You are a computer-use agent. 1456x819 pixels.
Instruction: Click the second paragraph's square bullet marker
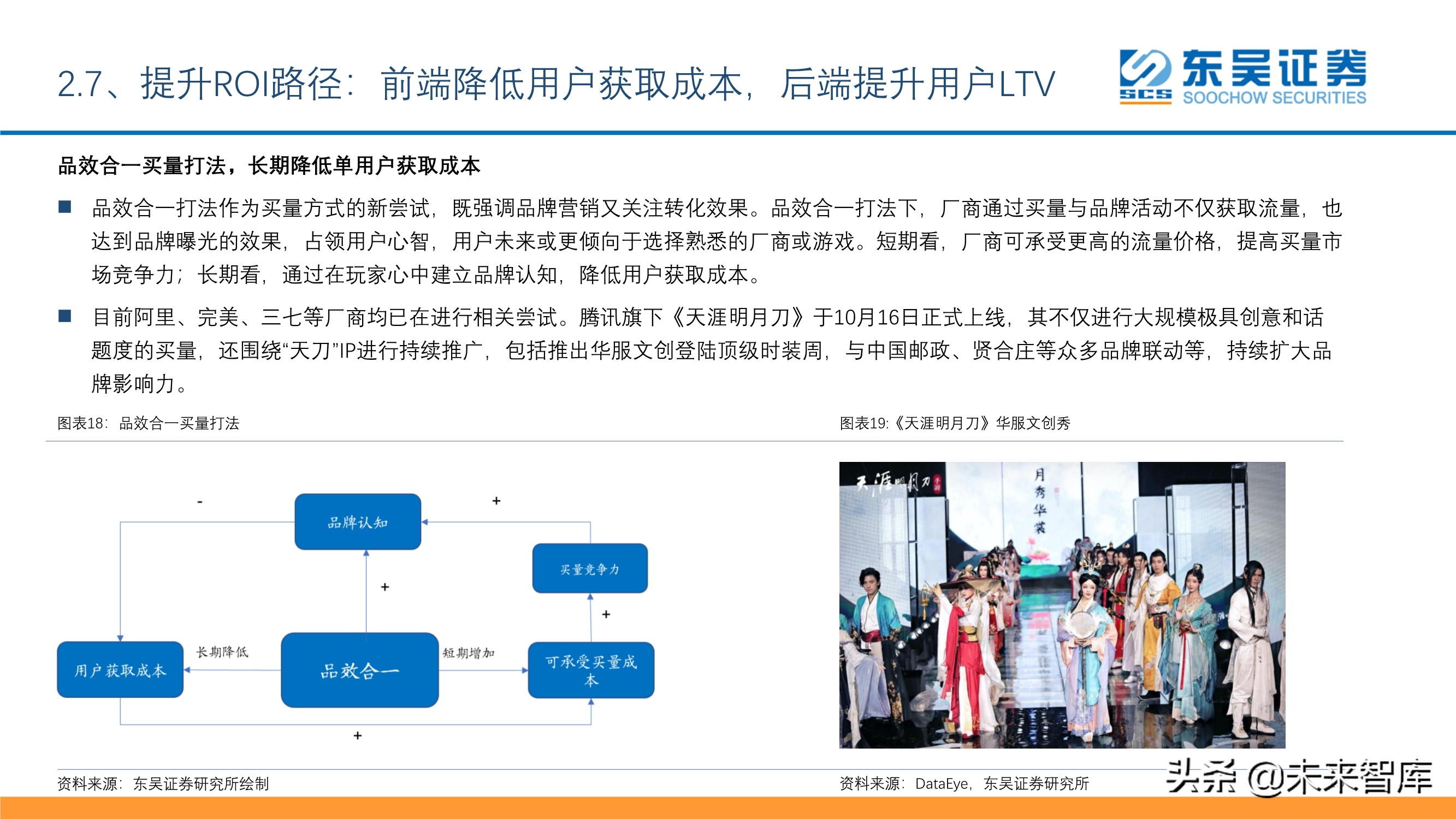[65, 316]
